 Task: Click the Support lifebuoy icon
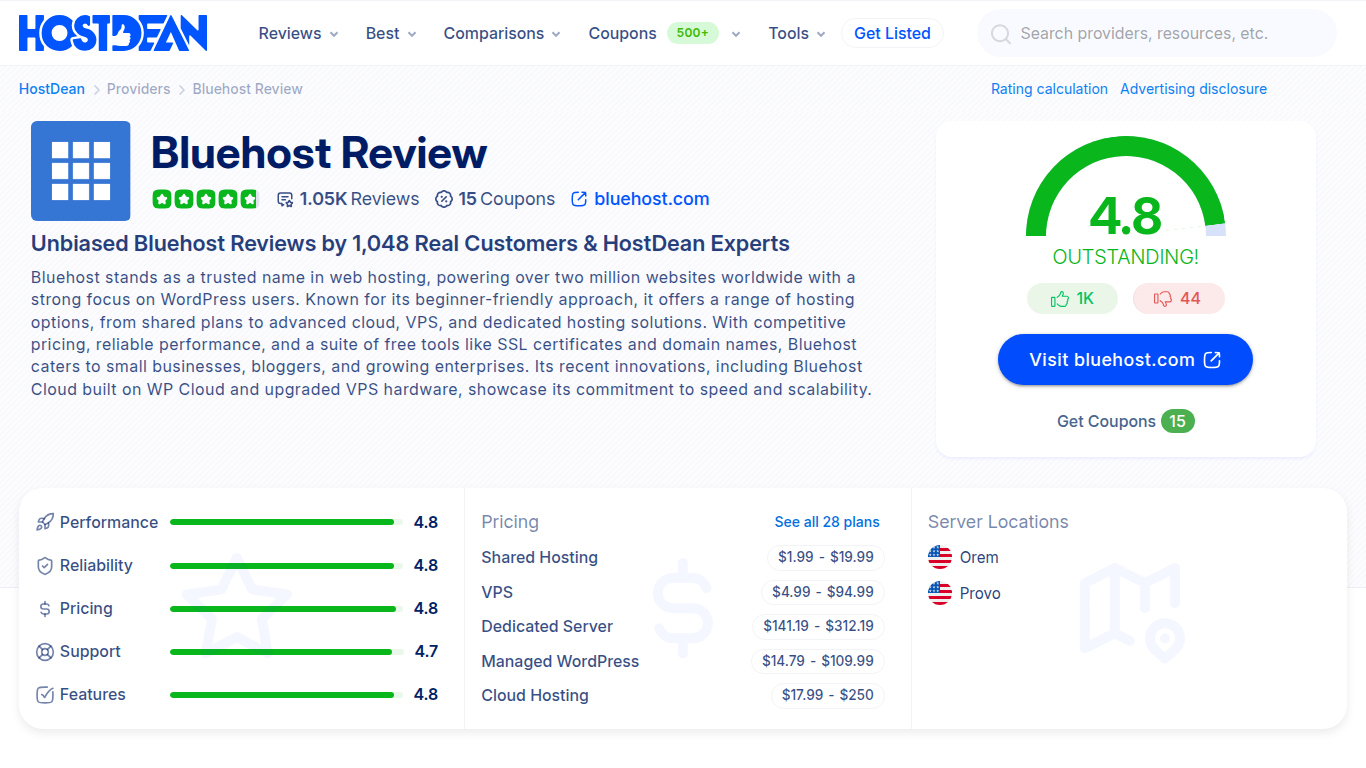pyautogui.click(x=45, y=652)
